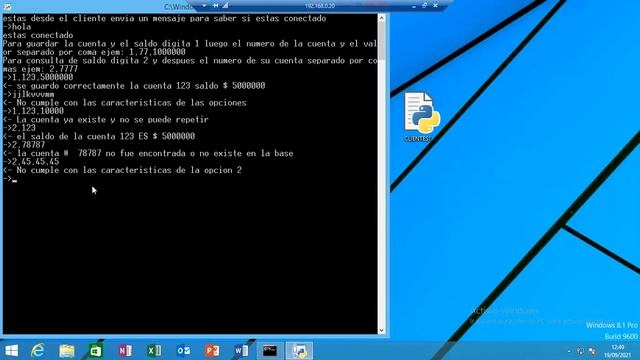
Task: Click the network icon in system tray
Action: [580, 351]
